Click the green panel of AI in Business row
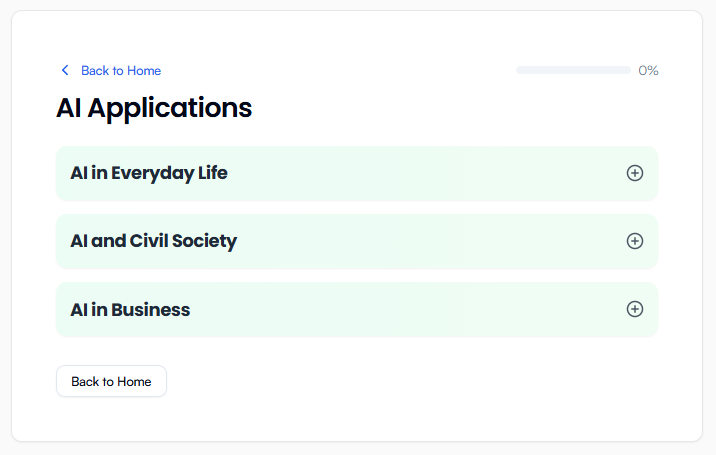 point(400,309)
